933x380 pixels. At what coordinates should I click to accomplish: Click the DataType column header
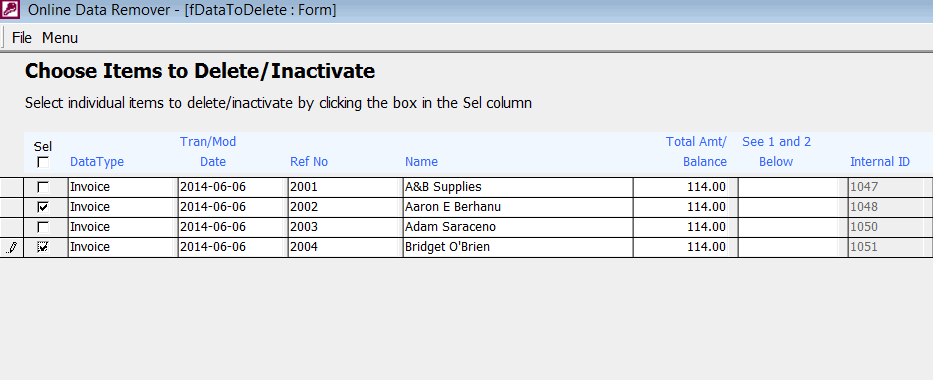[97, 162]
